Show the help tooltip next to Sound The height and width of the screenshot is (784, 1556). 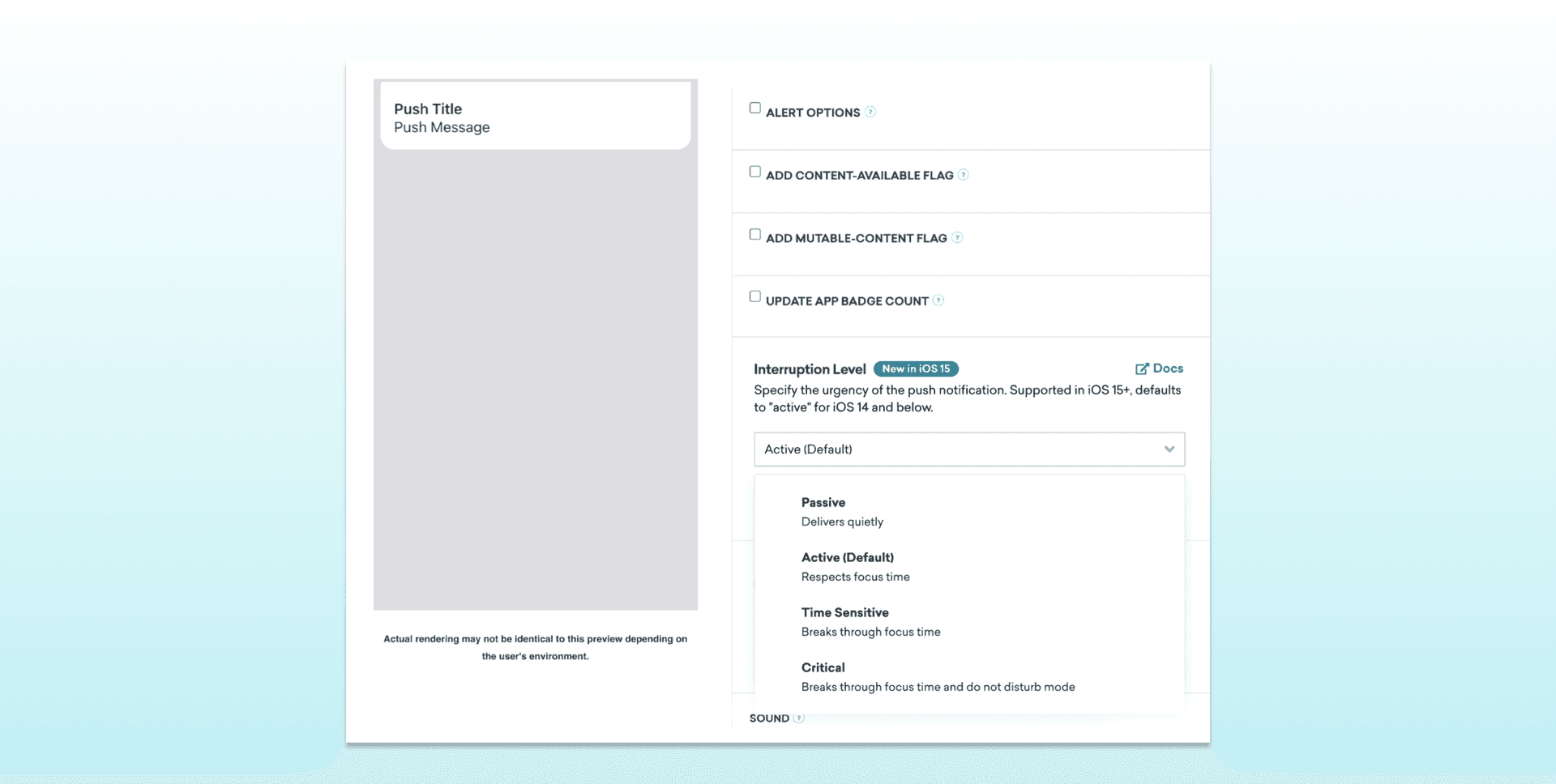799,718
